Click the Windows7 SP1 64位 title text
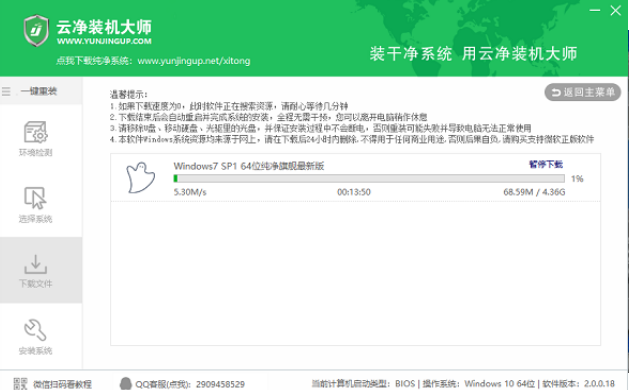The image size is (629, 390). click(249, 166)
